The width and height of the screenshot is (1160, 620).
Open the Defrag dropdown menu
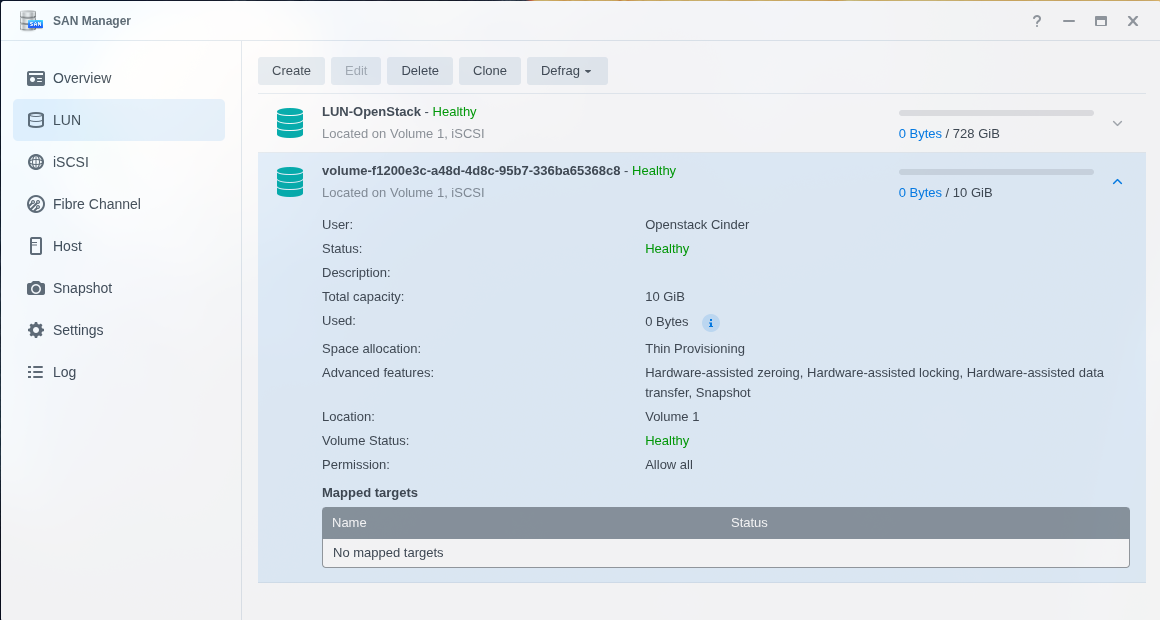(x=567, y=71)
